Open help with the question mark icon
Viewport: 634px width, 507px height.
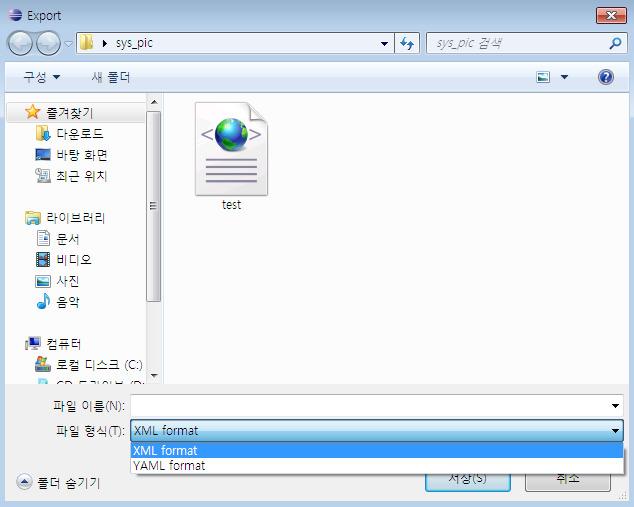pyautogui.click(x=605, y=77)
